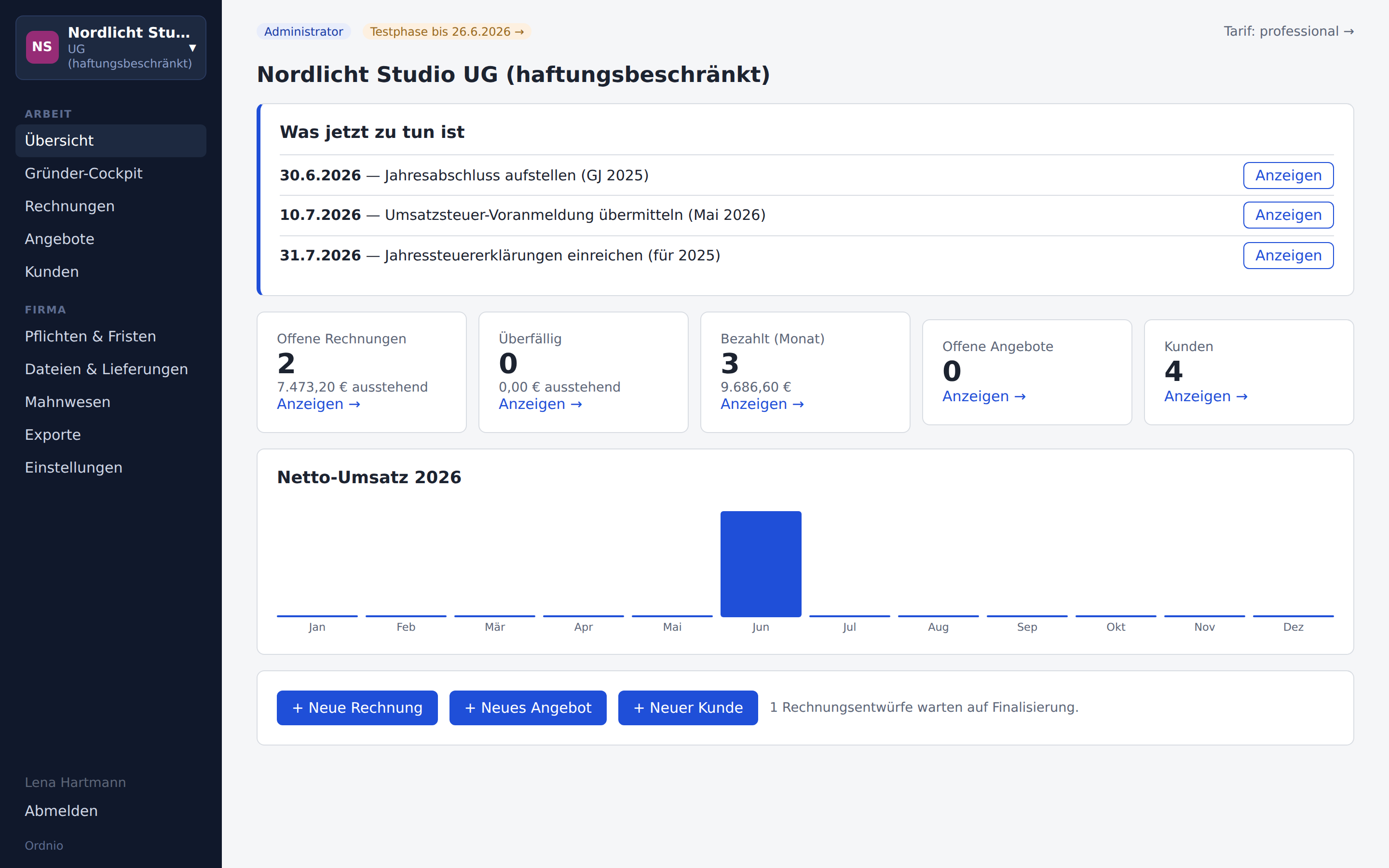Click the Mai month label in chart
The image size is (1389, 868).
point(672,627)
